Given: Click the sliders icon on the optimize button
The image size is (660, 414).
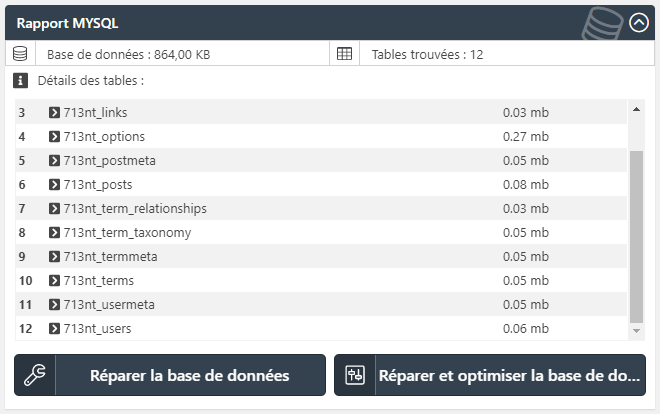Looking at the screenshot, I should (355, 375).
